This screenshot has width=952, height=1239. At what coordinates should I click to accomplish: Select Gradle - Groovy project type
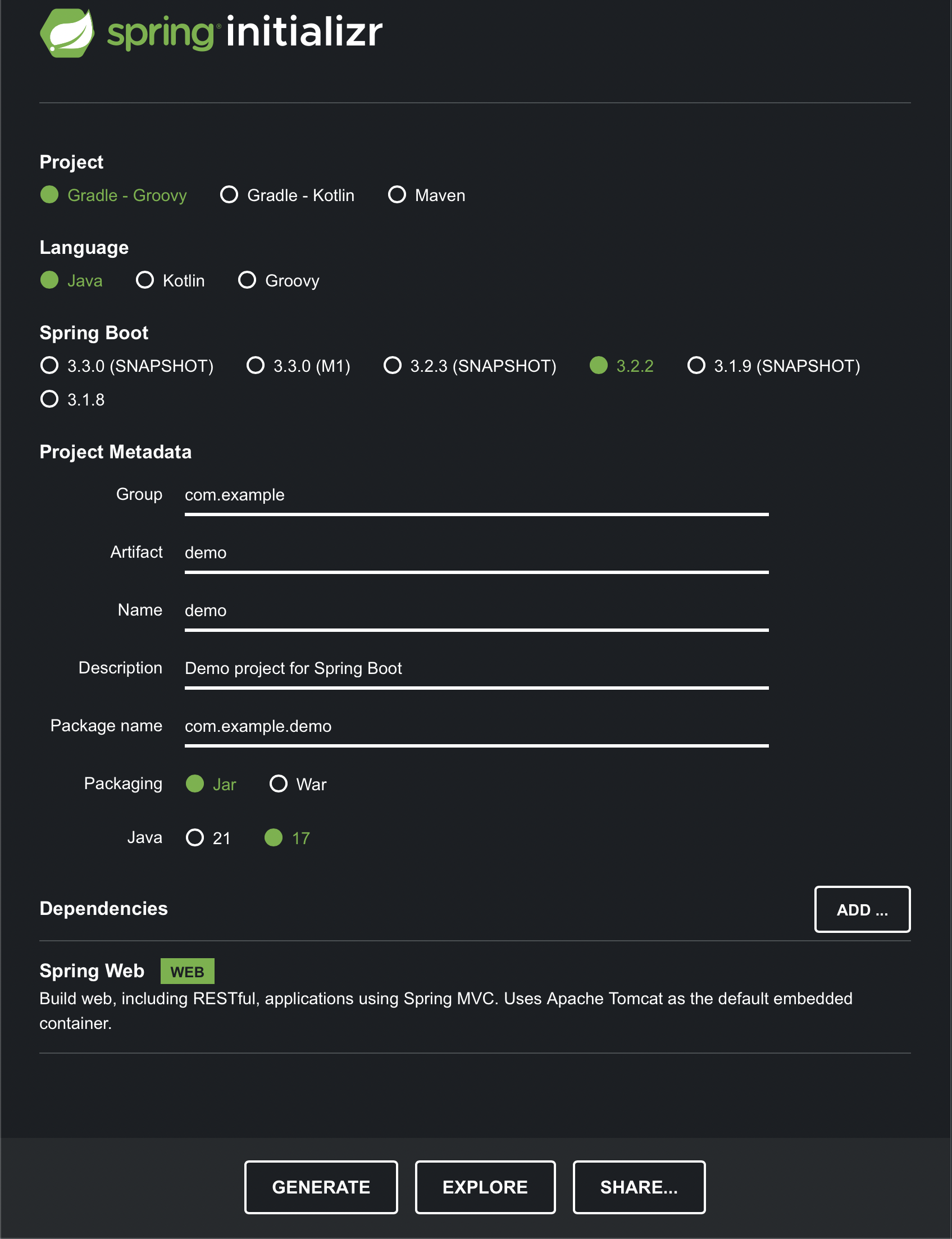point(113,195)
